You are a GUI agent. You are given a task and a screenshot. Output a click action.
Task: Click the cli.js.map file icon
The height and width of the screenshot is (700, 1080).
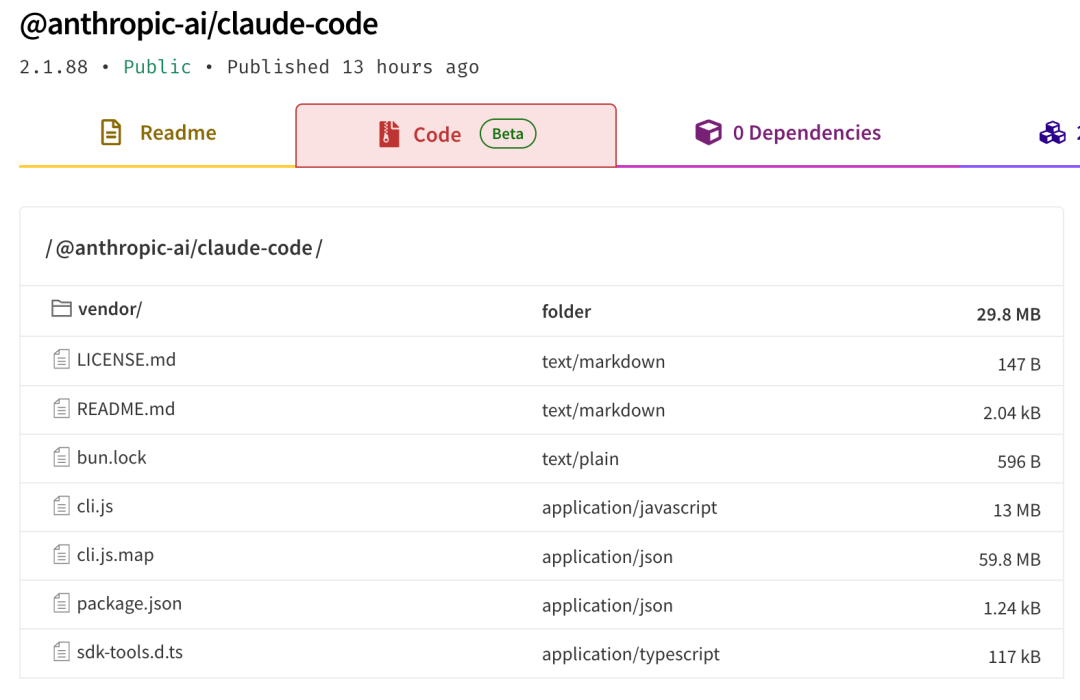click(62, 555)
